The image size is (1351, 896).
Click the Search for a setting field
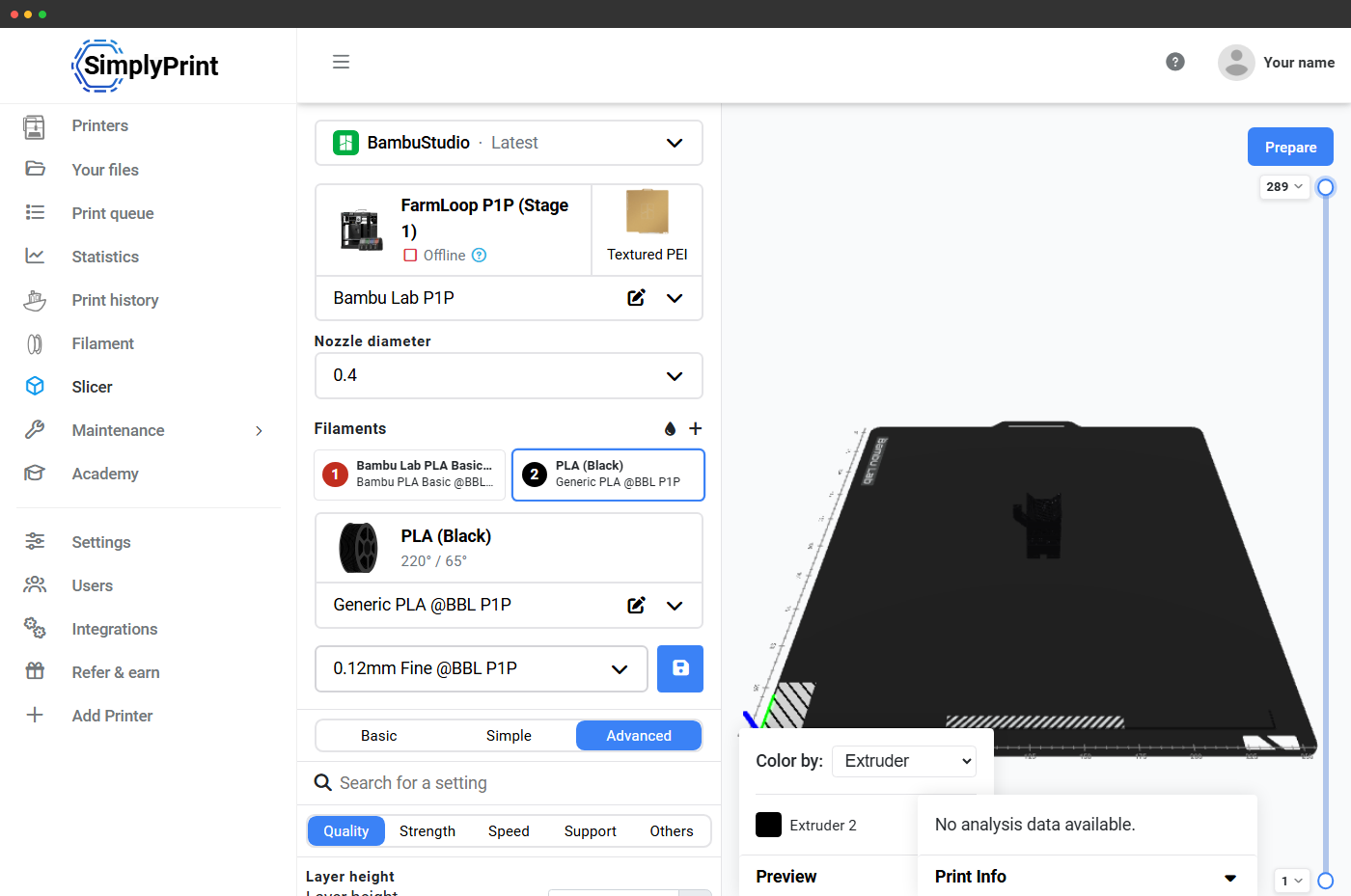tap(509, 783)
